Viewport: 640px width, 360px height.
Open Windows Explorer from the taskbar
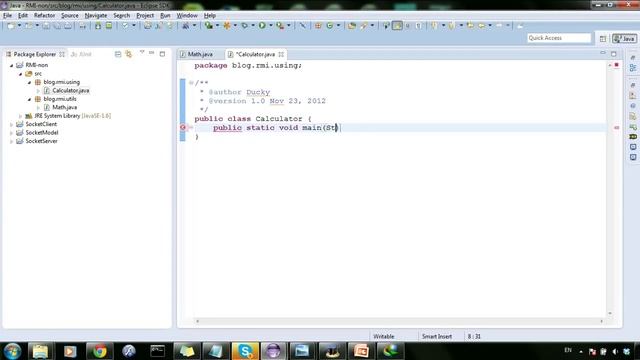(x=40, y=351)
